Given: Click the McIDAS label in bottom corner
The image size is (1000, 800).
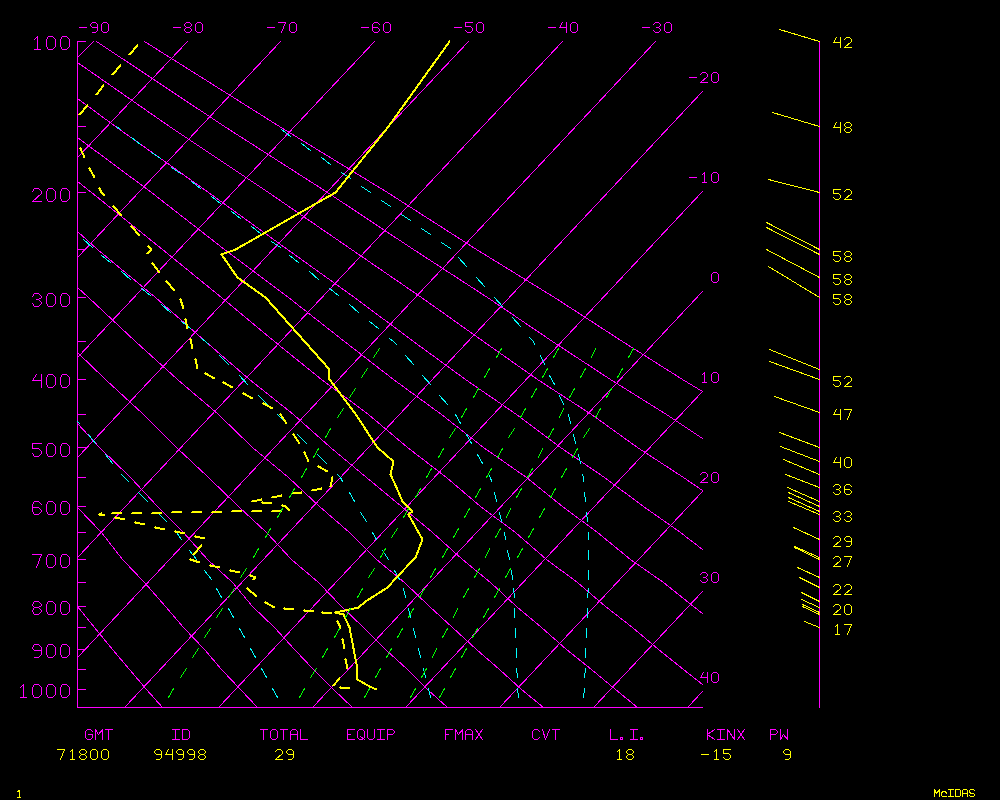Looking at the screenshot, I should (953, 792).
